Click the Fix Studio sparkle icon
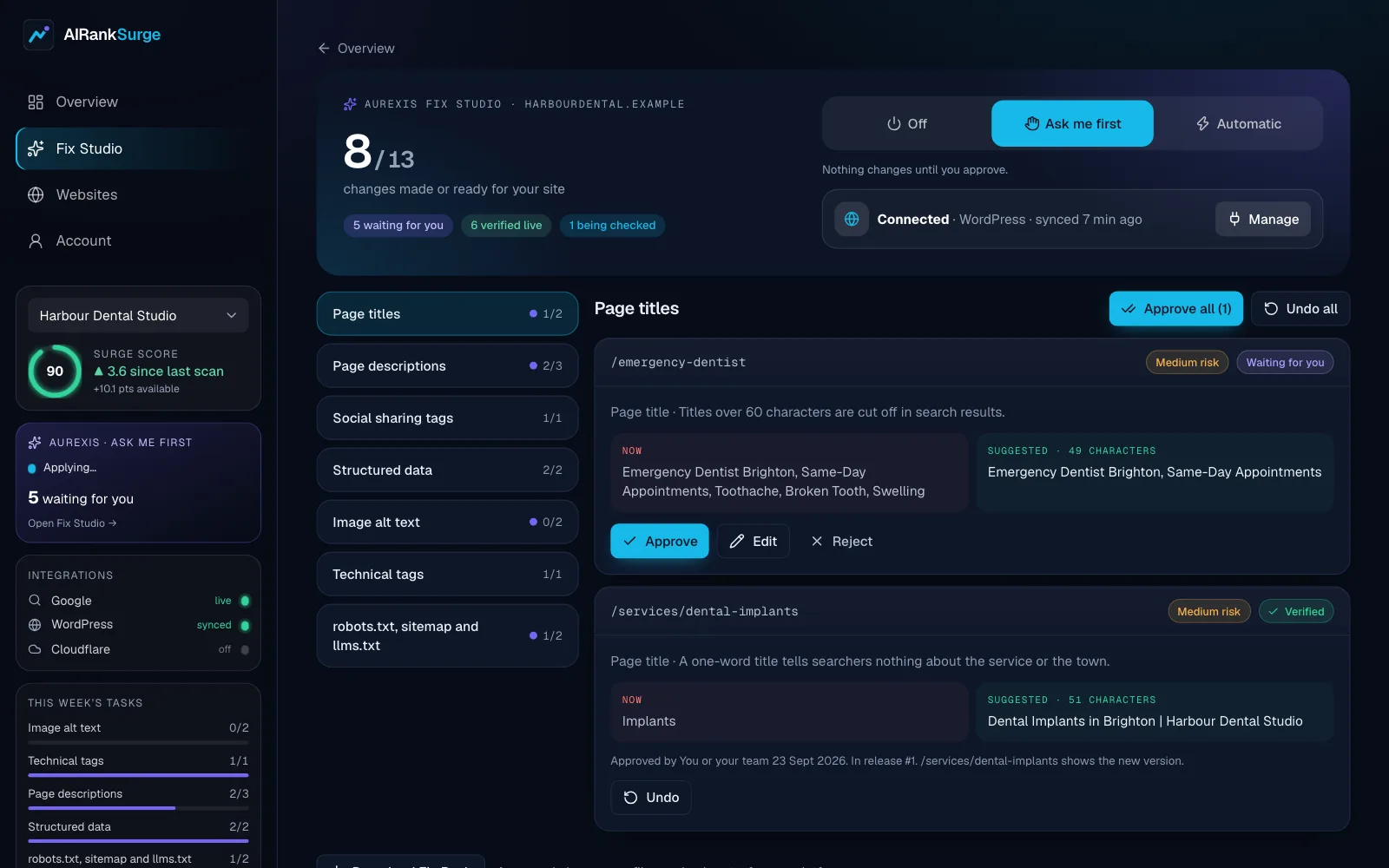 [36, 148]
